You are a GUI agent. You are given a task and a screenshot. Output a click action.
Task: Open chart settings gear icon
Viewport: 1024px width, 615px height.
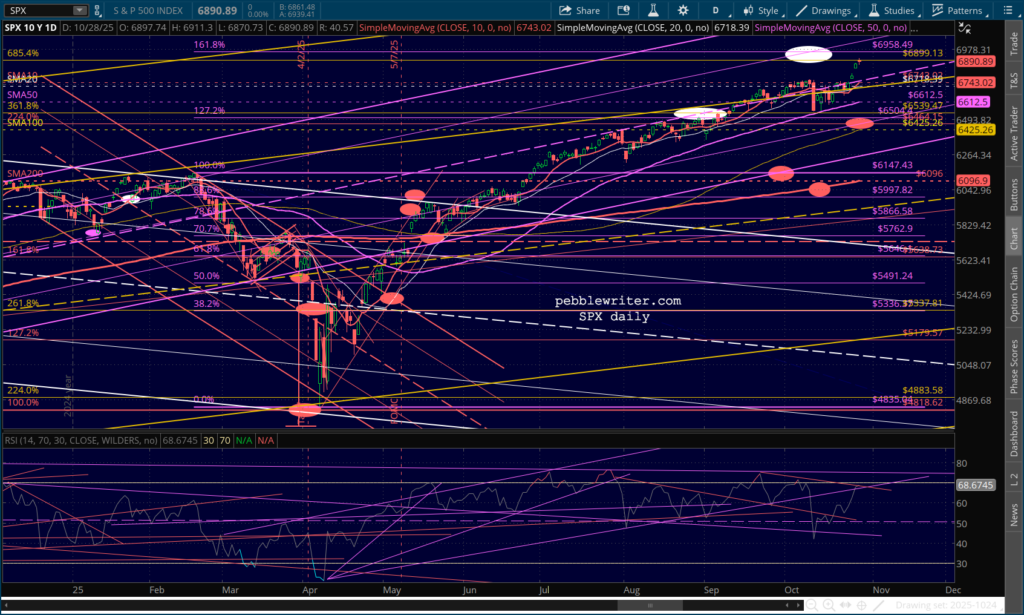[682, 10]
